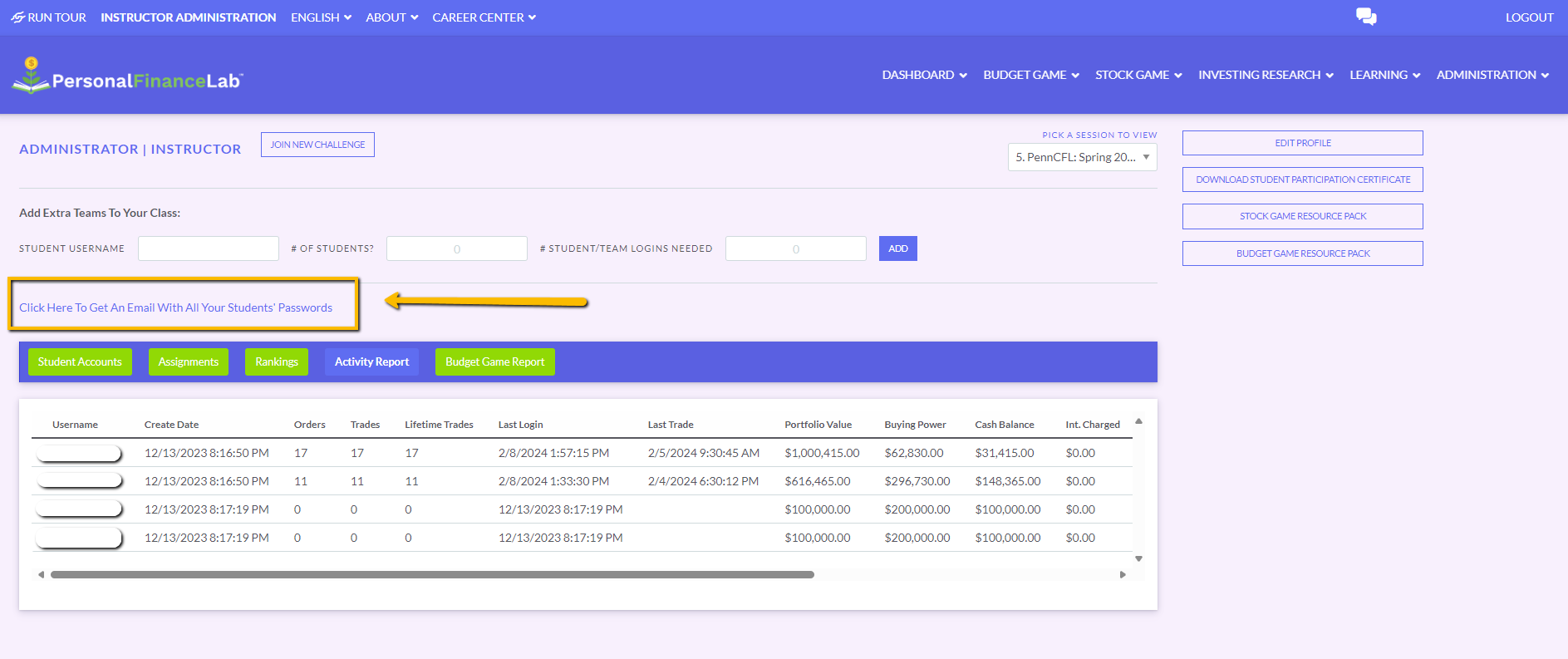Open the Budget Game dropdown menu

pos(1031,75)
